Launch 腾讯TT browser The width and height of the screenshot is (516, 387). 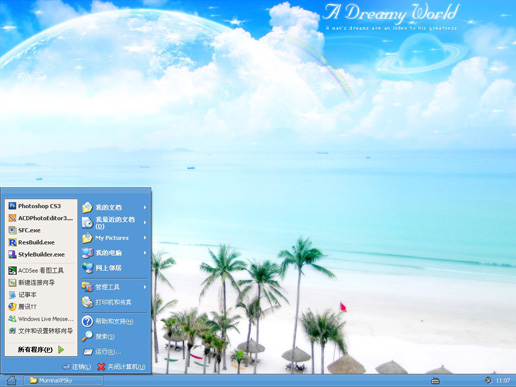click(41, 307)
